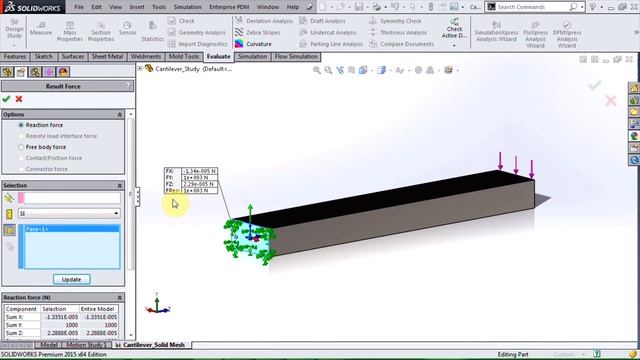Select the Cantilever_Solid Mesh study tab

pyautogui.click(x=151, y=345)
